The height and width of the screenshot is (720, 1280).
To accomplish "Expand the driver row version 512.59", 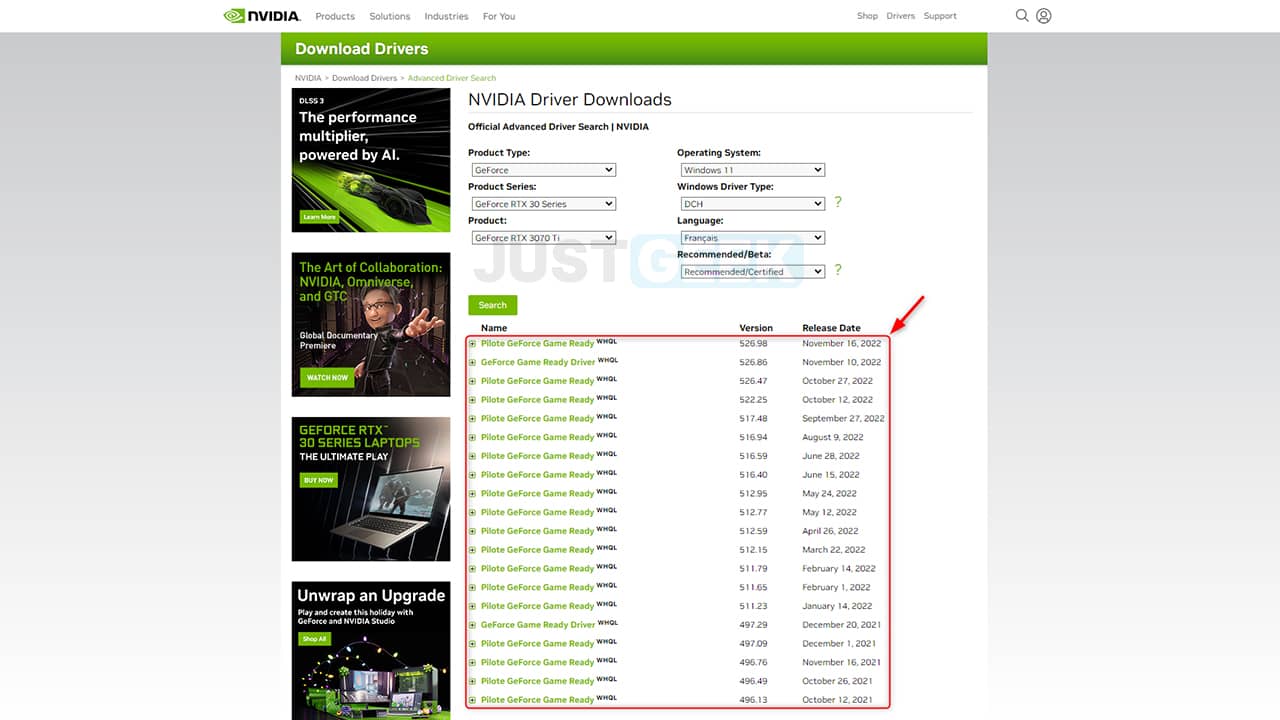I will [x=473, y=531].
